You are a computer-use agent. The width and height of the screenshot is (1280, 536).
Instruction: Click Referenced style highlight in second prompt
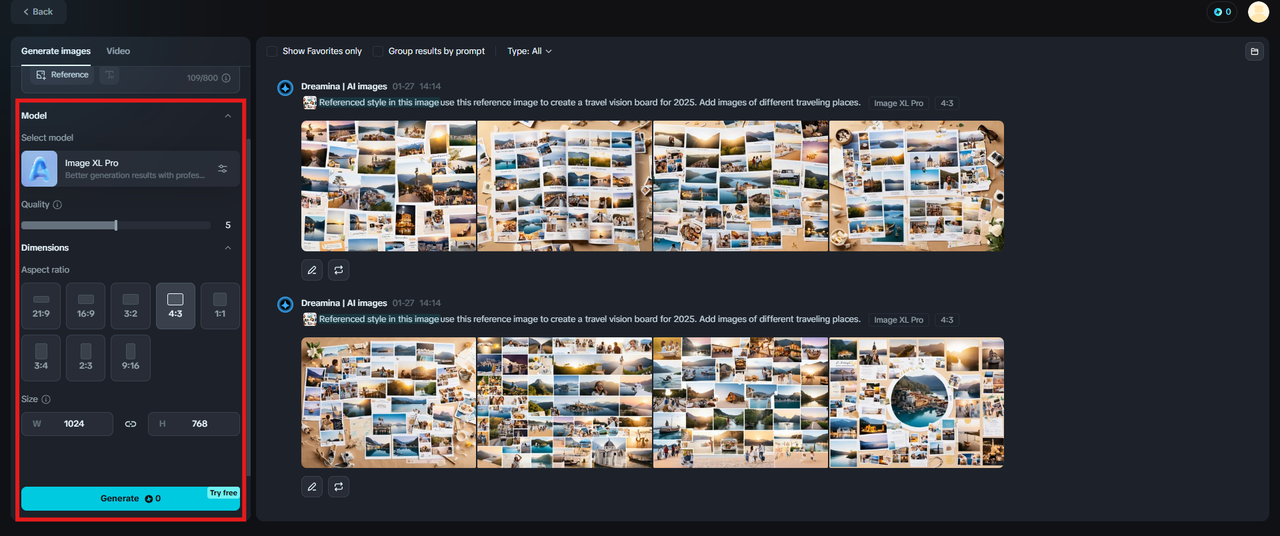tap(379, 319)
